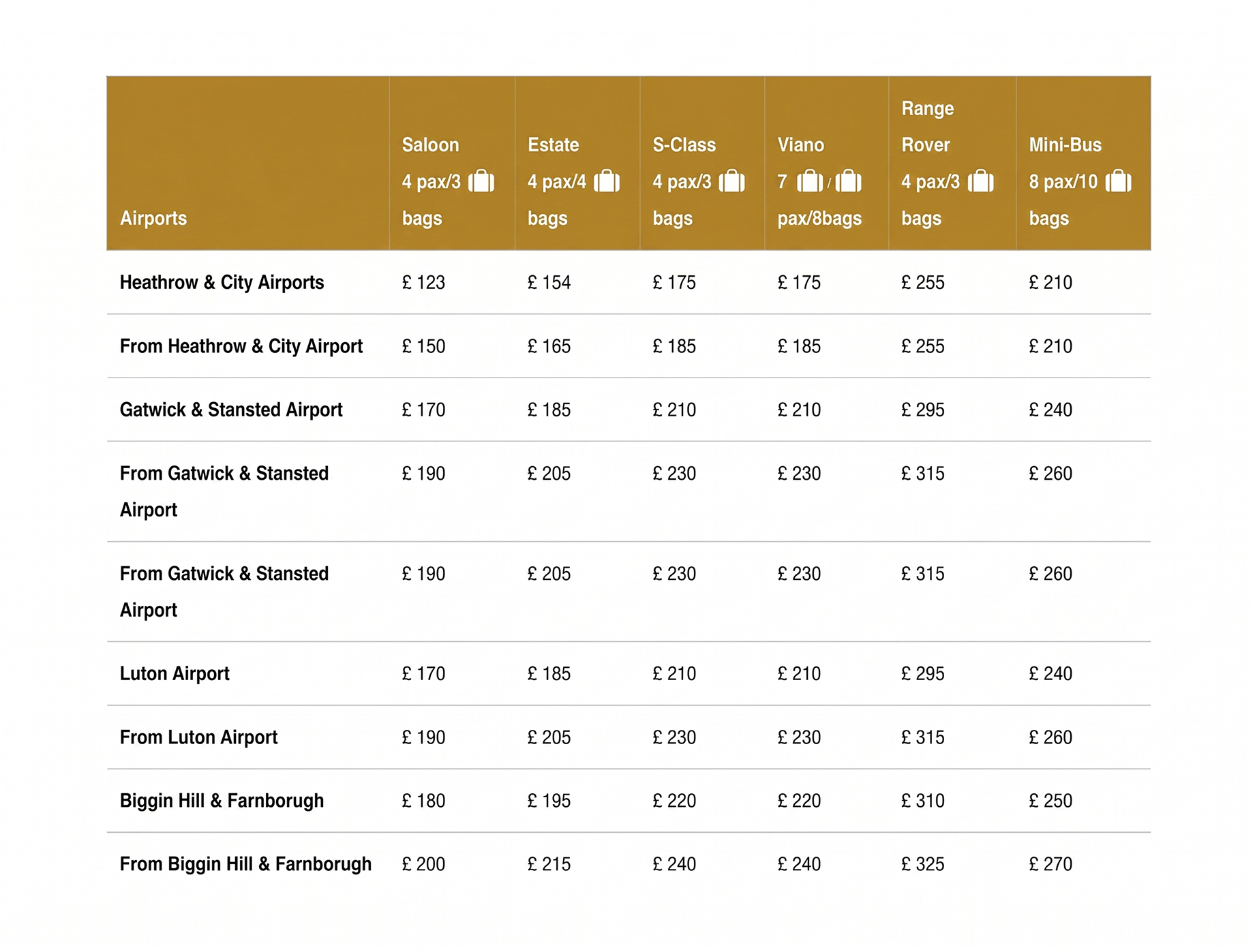Select the From Luton Airport row label
The width and height of the screenshot is (1255, 952).
(x=199, y=737)
